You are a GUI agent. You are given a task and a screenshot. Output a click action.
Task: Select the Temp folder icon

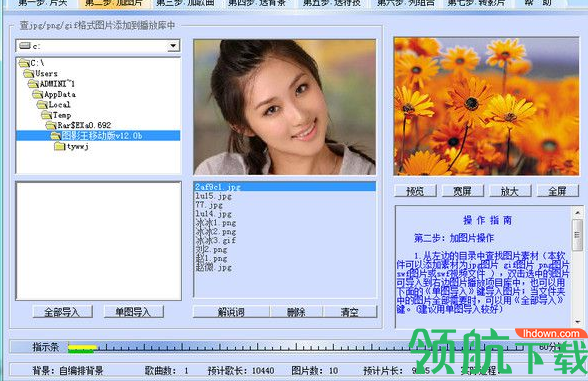coord(47,115)
